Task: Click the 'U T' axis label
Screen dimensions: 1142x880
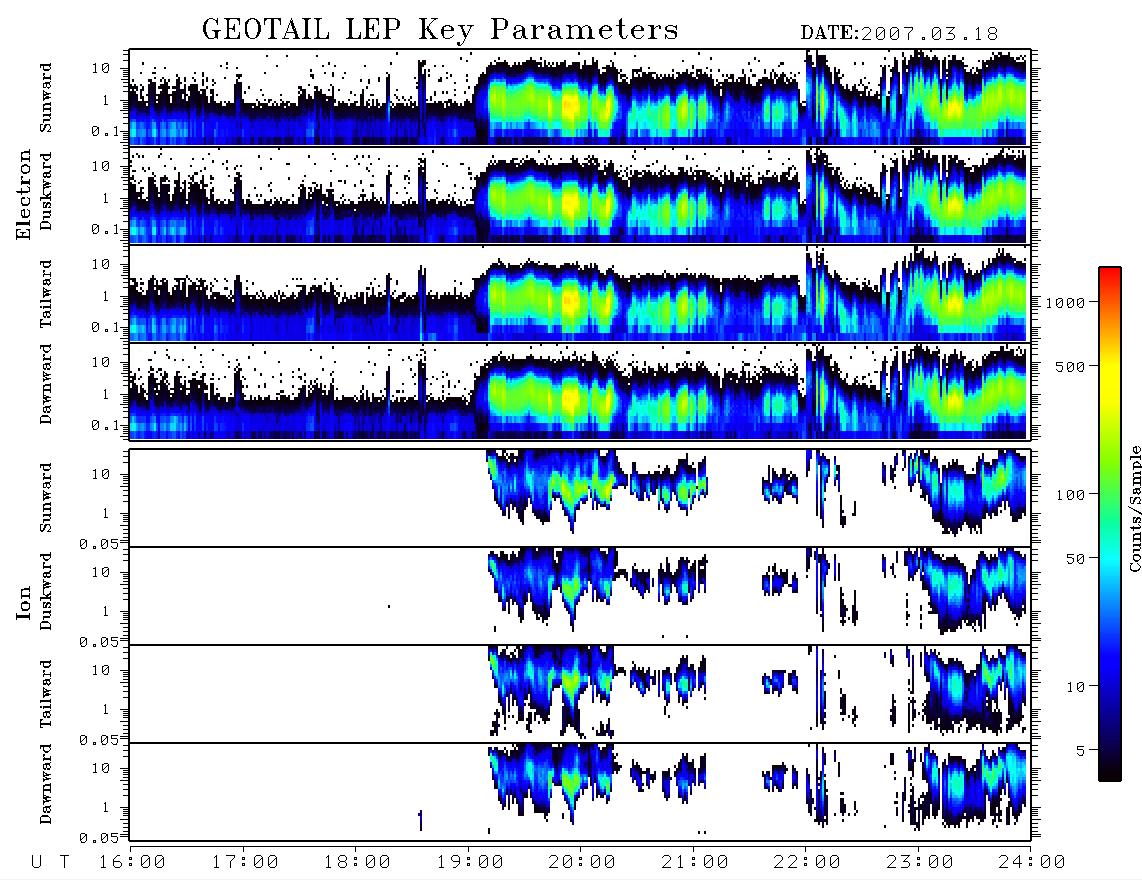Action: click(x=51, y=863)
